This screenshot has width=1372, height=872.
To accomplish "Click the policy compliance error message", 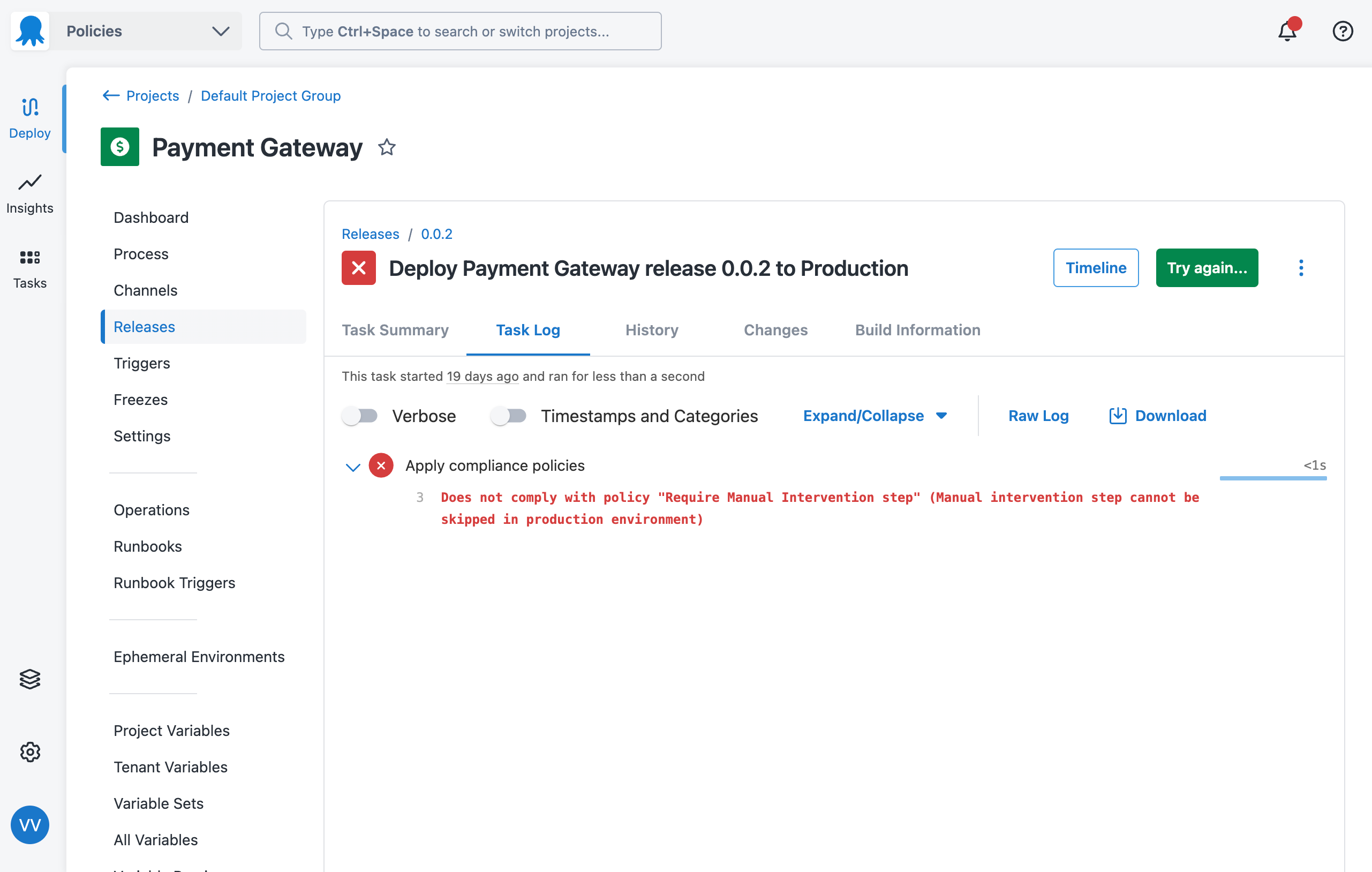I will pos(820,508).
